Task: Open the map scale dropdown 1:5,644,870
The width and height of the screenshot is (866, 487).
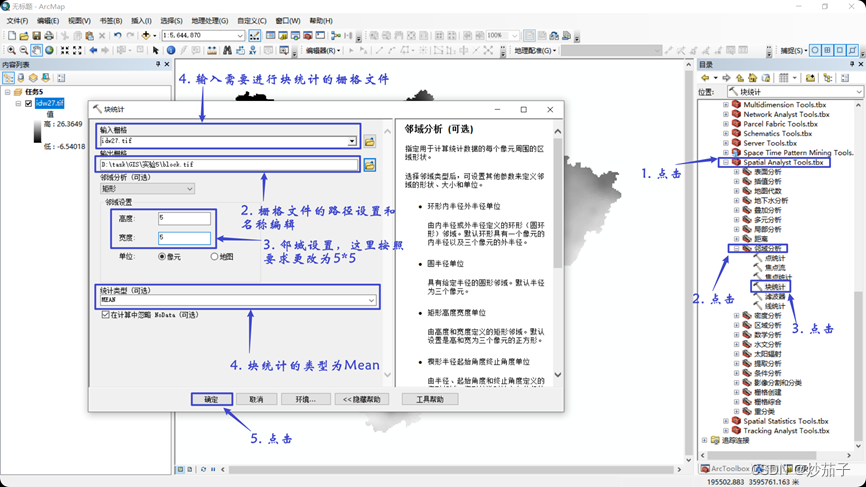Action: pos(240,35)
